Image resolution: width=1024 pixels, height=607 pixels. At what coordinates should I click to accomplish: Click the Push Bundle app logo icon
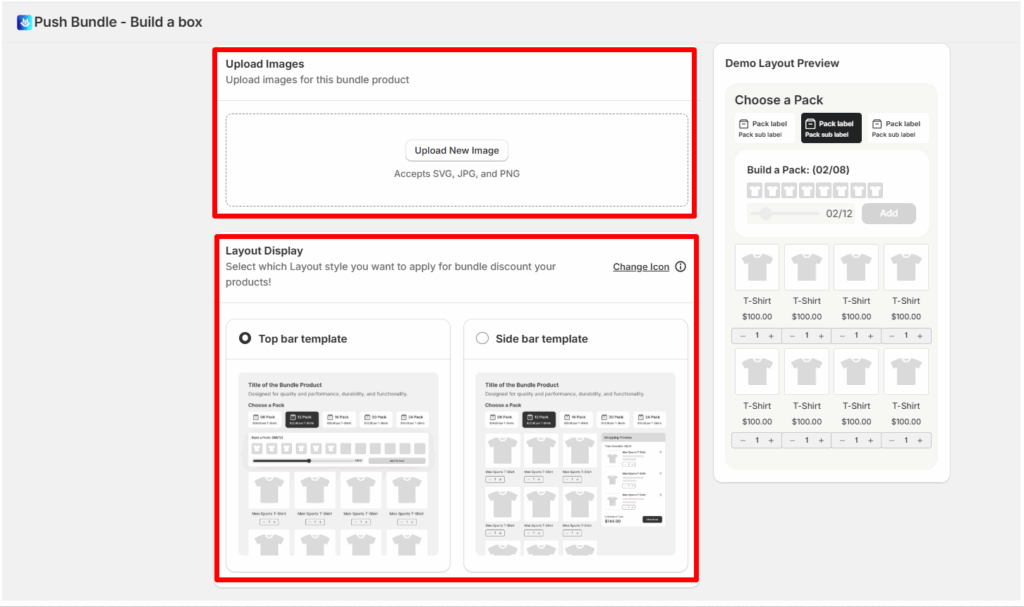(x=25, y=22)
